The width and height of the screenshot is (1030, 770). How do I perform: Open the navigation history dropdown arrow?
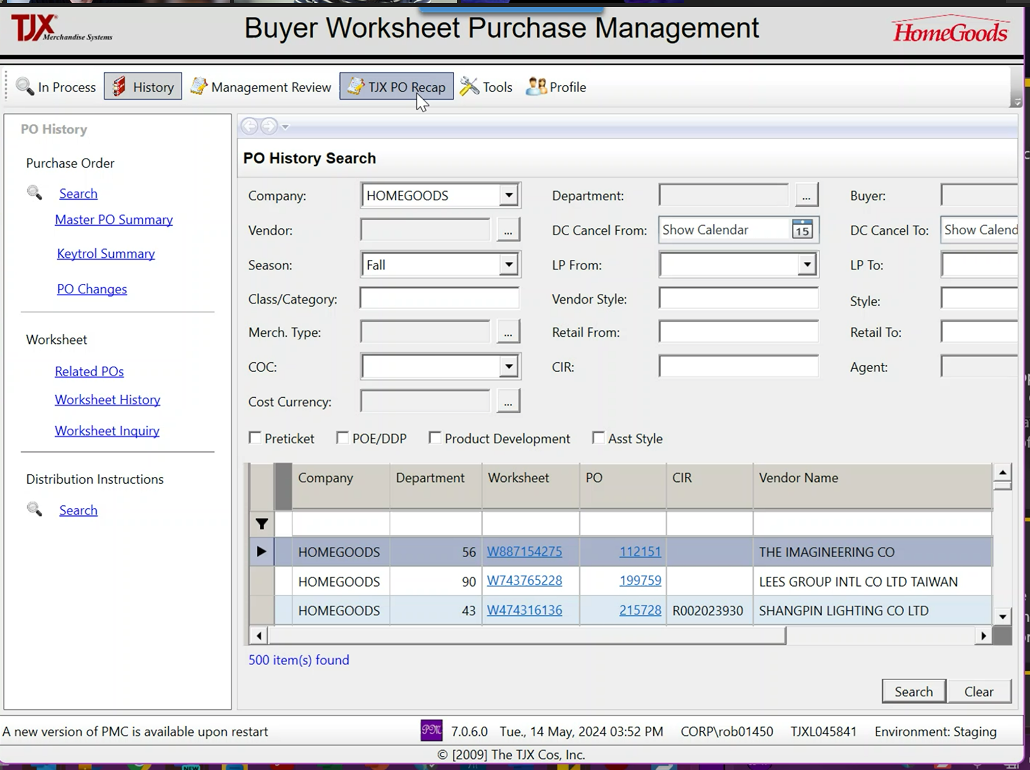tap(285, 127)
